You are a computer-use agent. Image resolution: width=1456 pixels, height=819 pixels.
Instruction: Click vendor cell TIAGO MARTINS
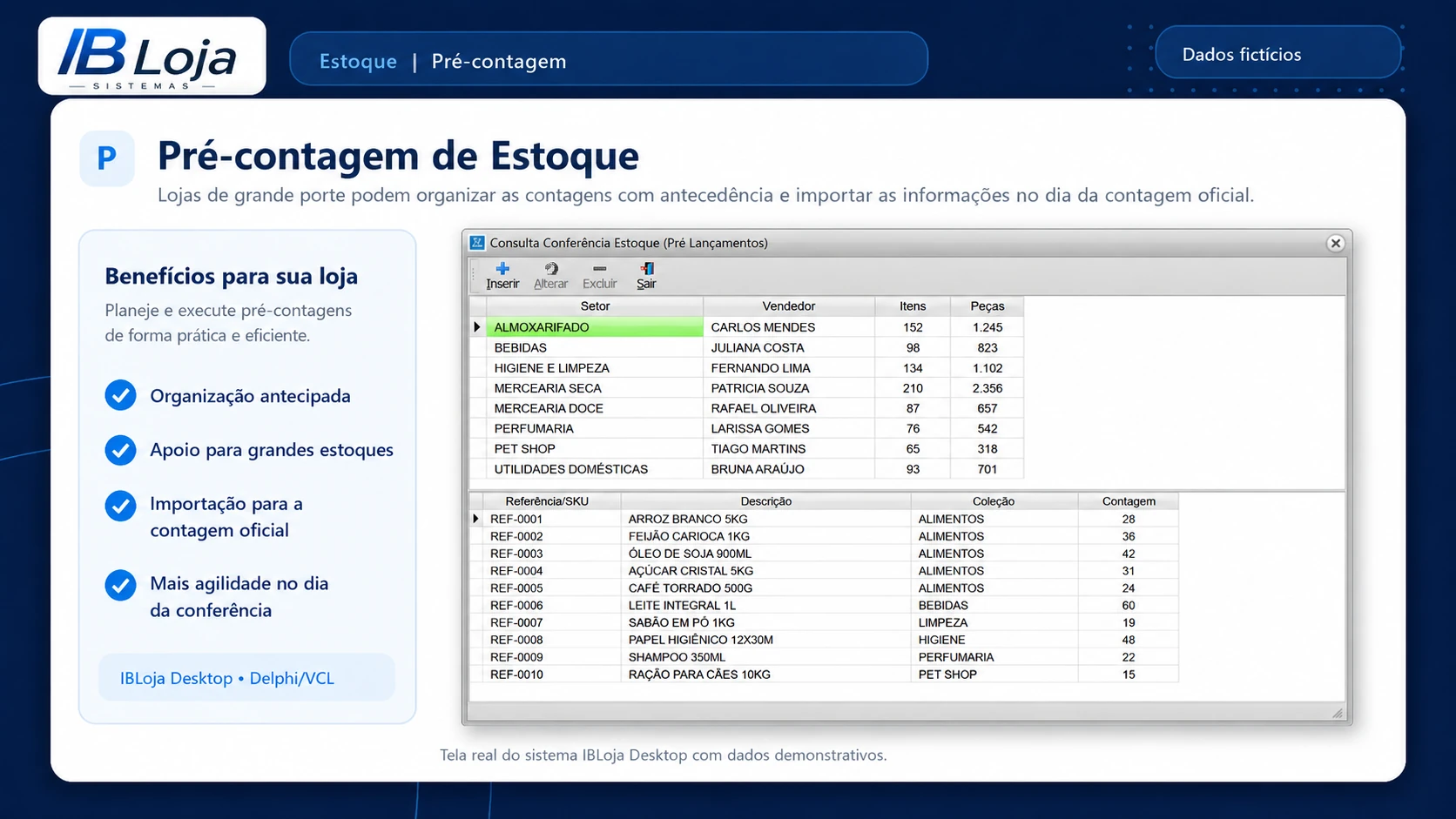point(788,448)
